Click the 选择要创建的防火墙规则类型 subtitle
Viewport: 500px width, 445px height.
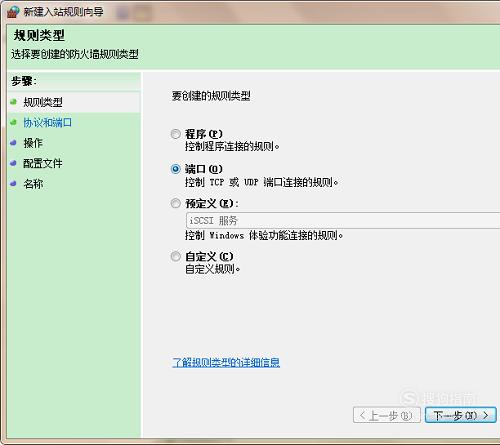click(75, 54)
